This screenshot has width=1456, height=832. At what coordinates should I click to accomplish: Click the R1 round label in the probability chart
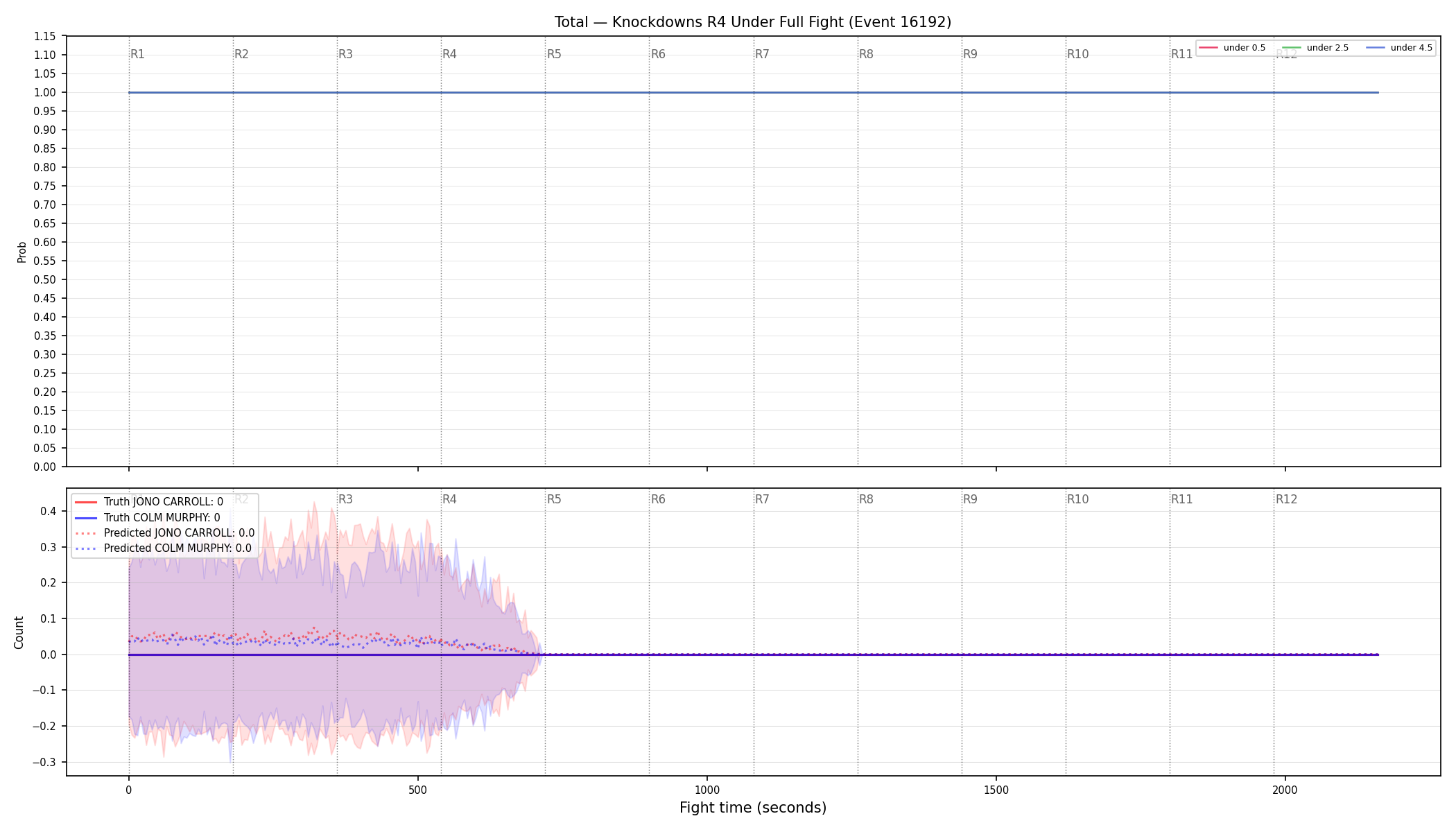[137, 54]
